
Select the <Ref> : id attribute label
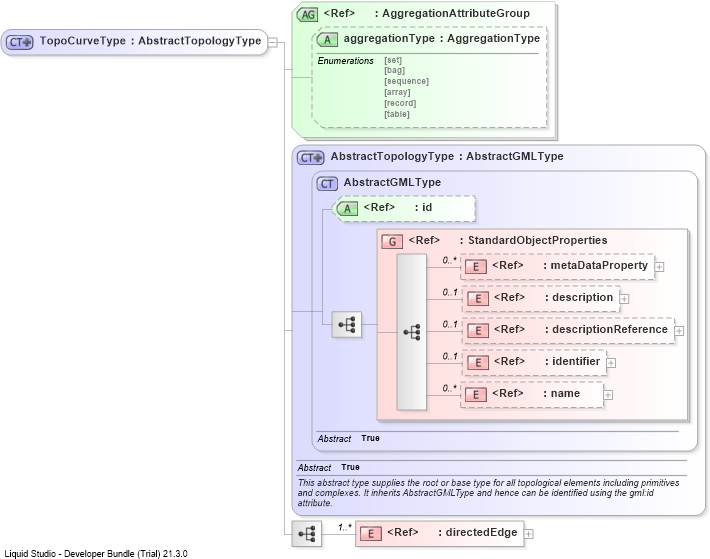click(398, 208)
